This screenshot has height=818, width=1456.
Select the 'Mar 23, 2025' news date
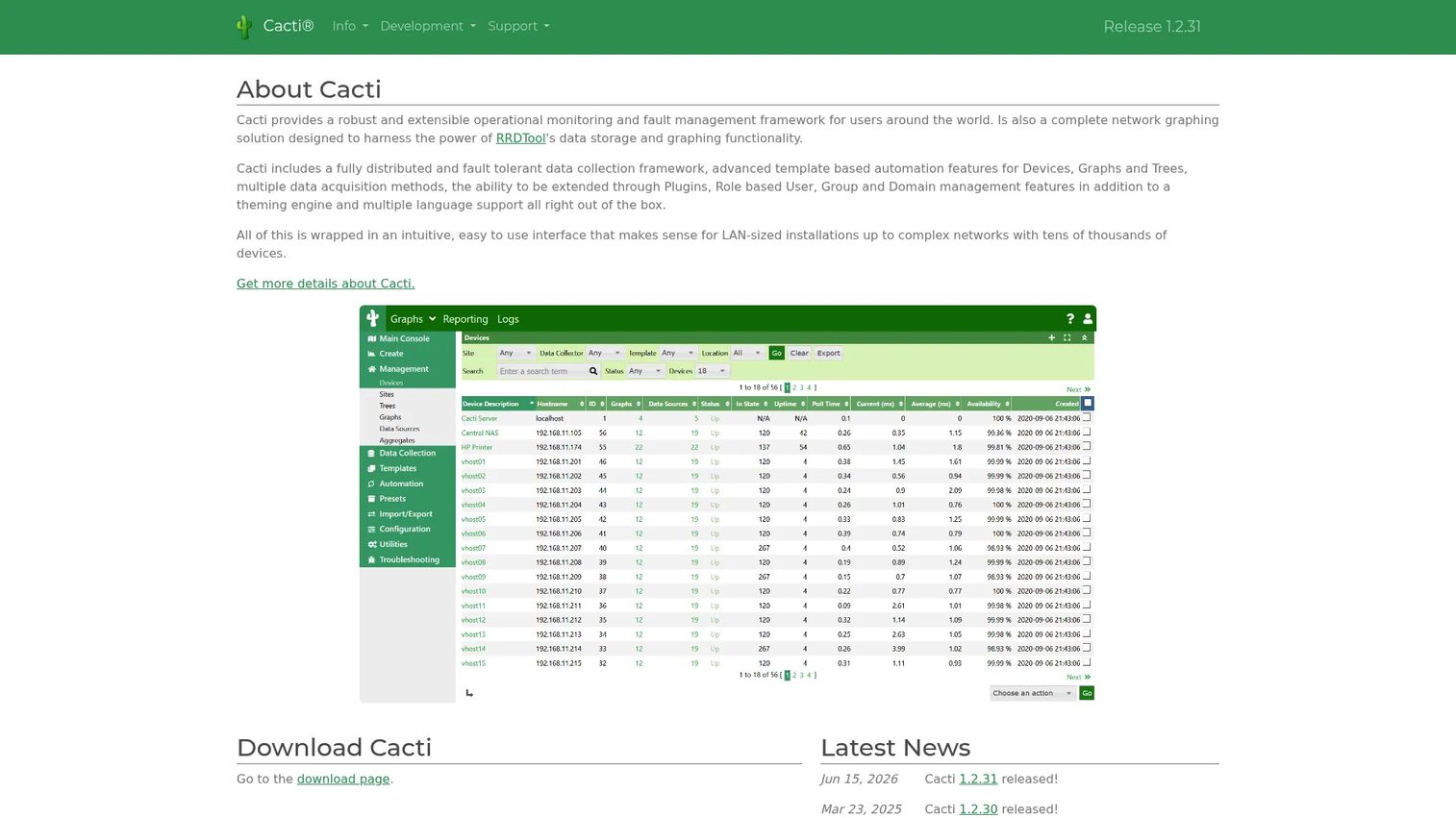click(x=862, y=809)
